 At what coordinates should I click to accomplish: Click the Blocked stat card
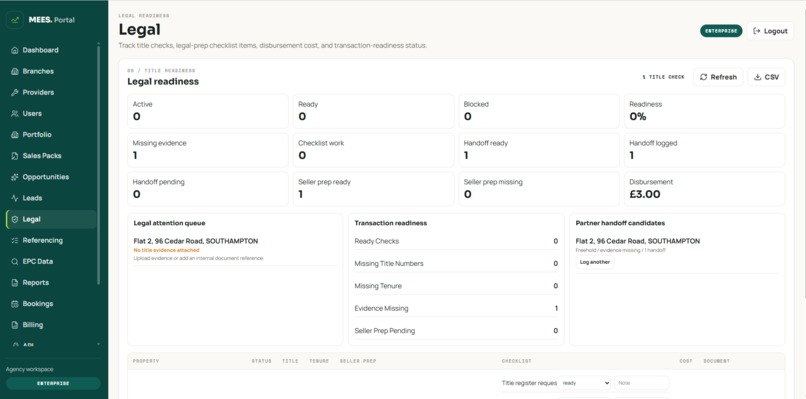tap(539, 111)
